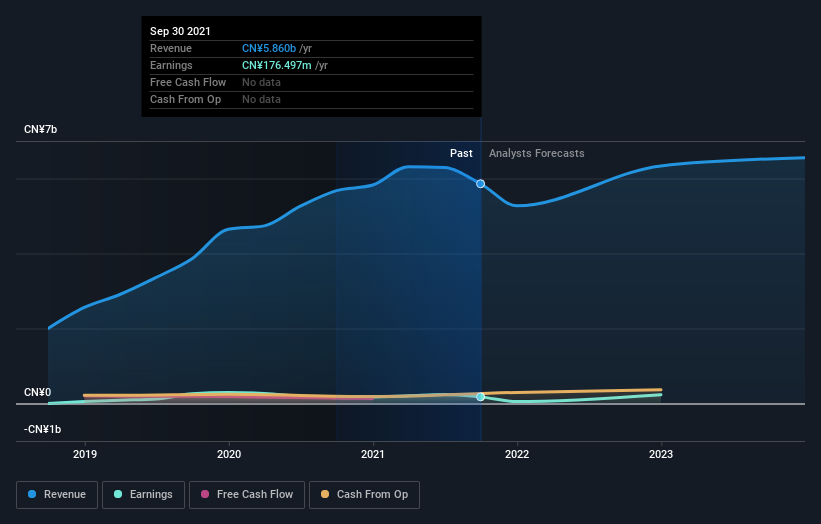Click the Earnings row label in tooltip
The image size is (821, 524).
pyautogui.click(x=171, y=65)
